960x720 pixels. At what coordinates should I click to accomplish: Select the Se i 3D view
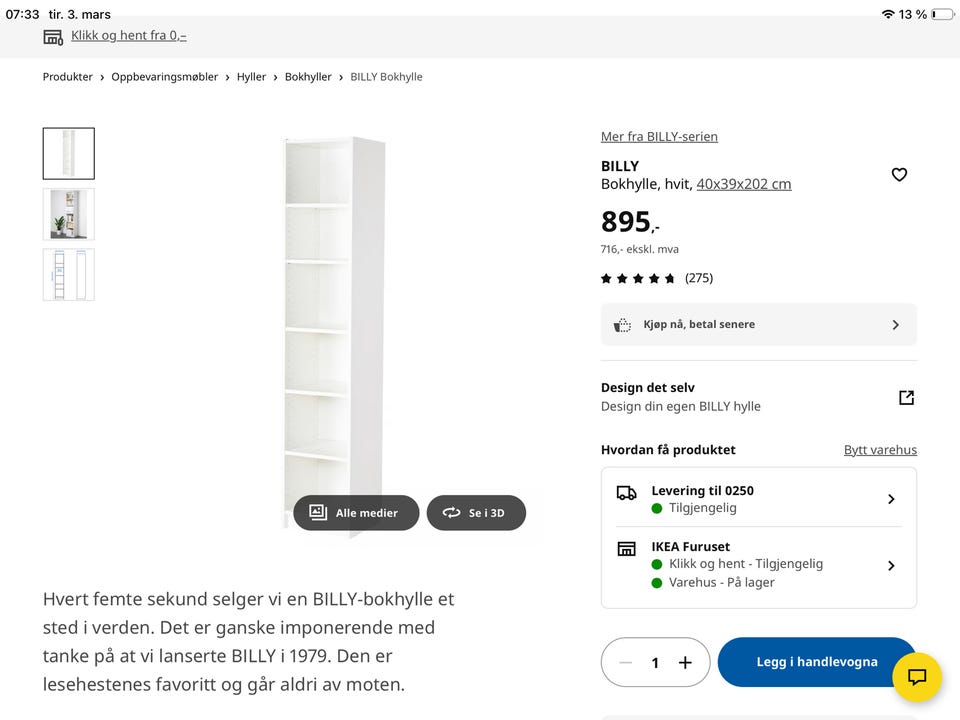point(476,512)
